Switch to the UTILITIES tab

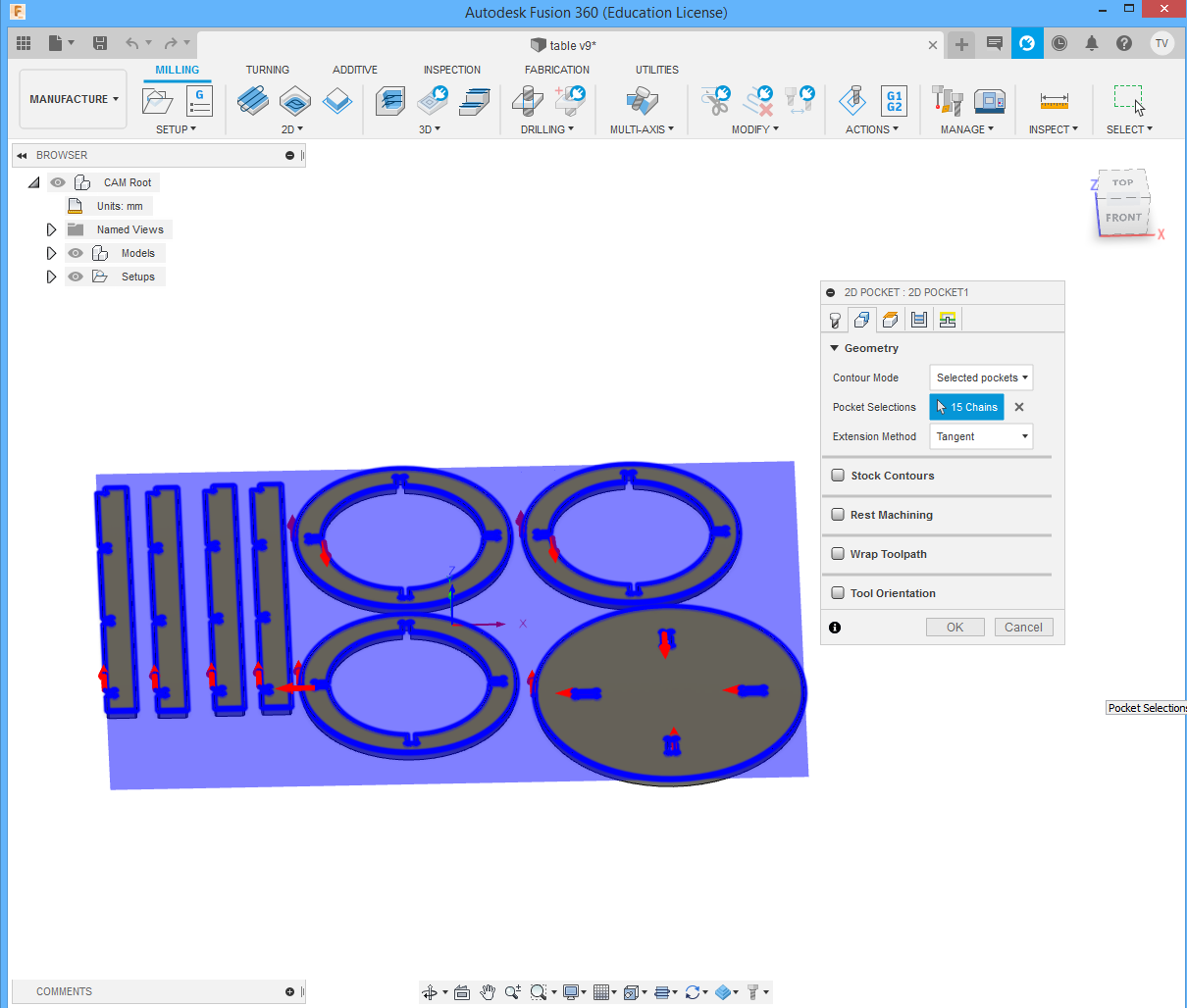click(657, 70)
